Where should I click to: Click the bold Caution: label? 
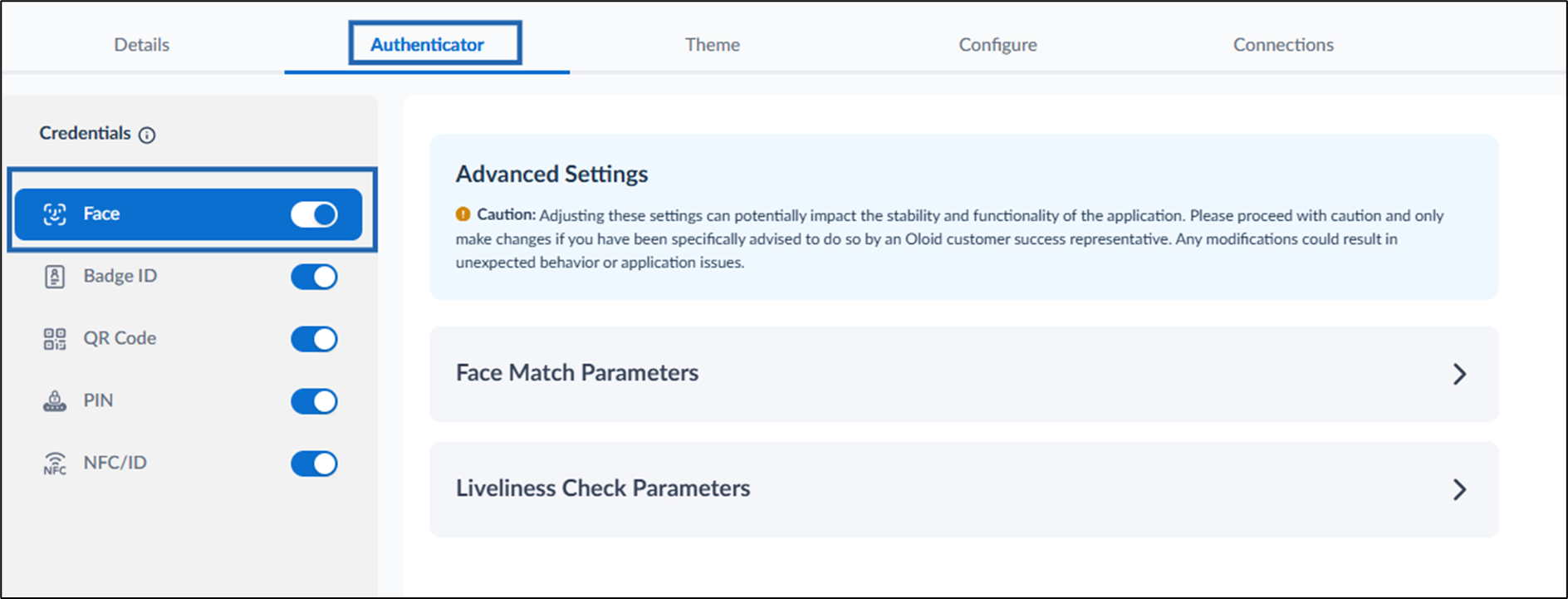[x=506, y=214]
